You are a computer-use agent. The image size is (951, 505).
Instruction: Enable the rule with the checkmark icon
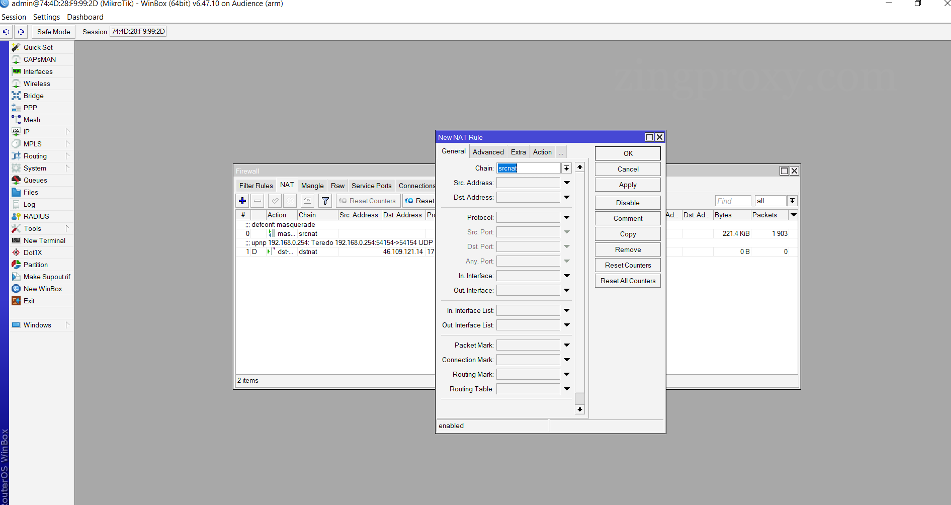pyautogui.click(x=275, y=201)
